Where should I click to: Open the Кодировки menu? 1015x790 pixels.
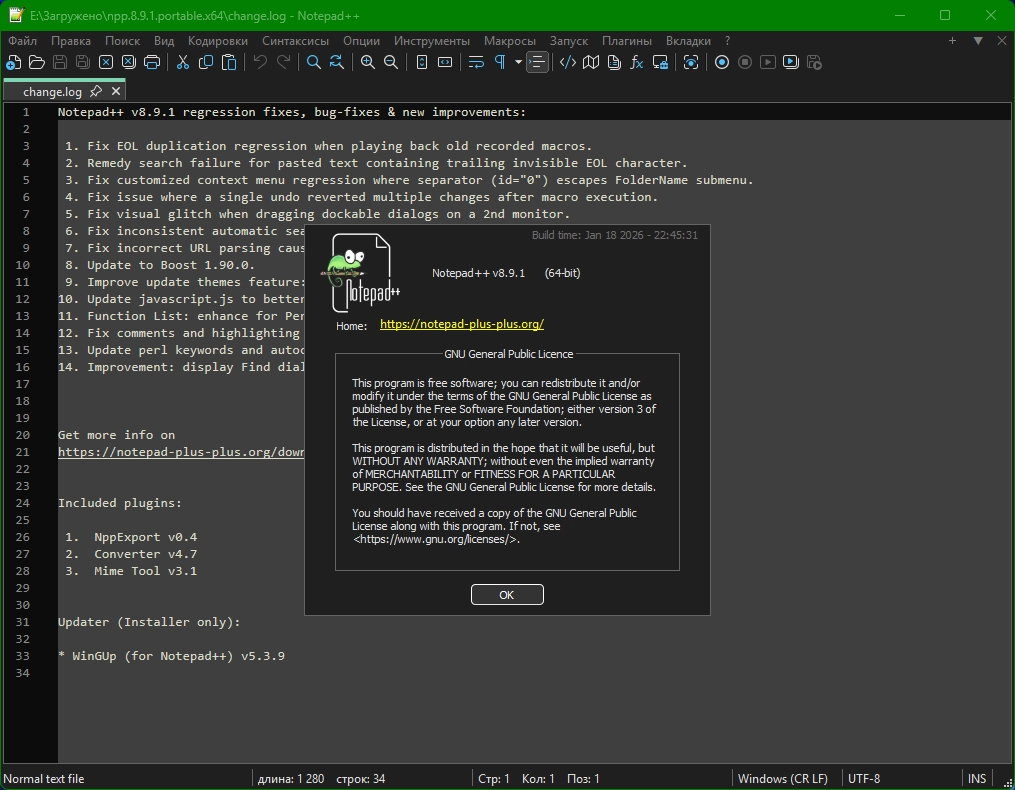pos(218,40)
